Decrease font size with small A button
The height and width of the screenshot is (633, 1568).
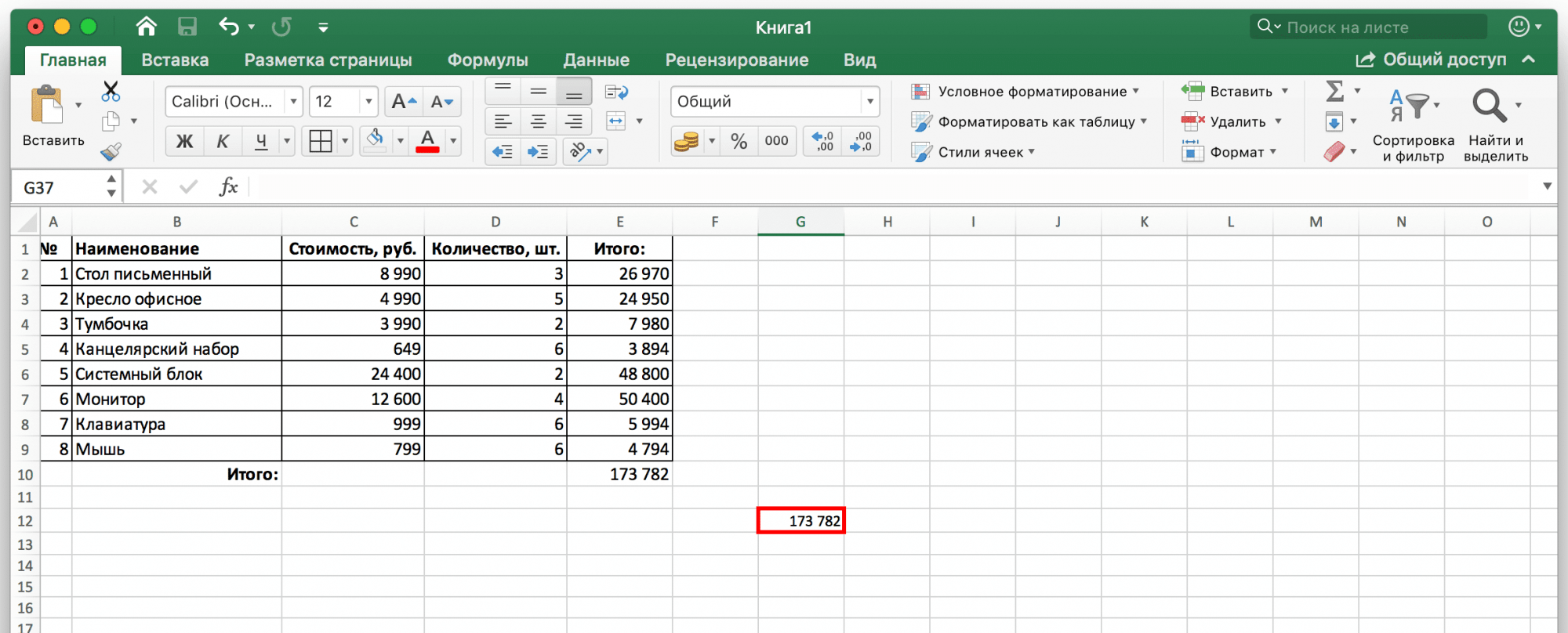point(442,101)
